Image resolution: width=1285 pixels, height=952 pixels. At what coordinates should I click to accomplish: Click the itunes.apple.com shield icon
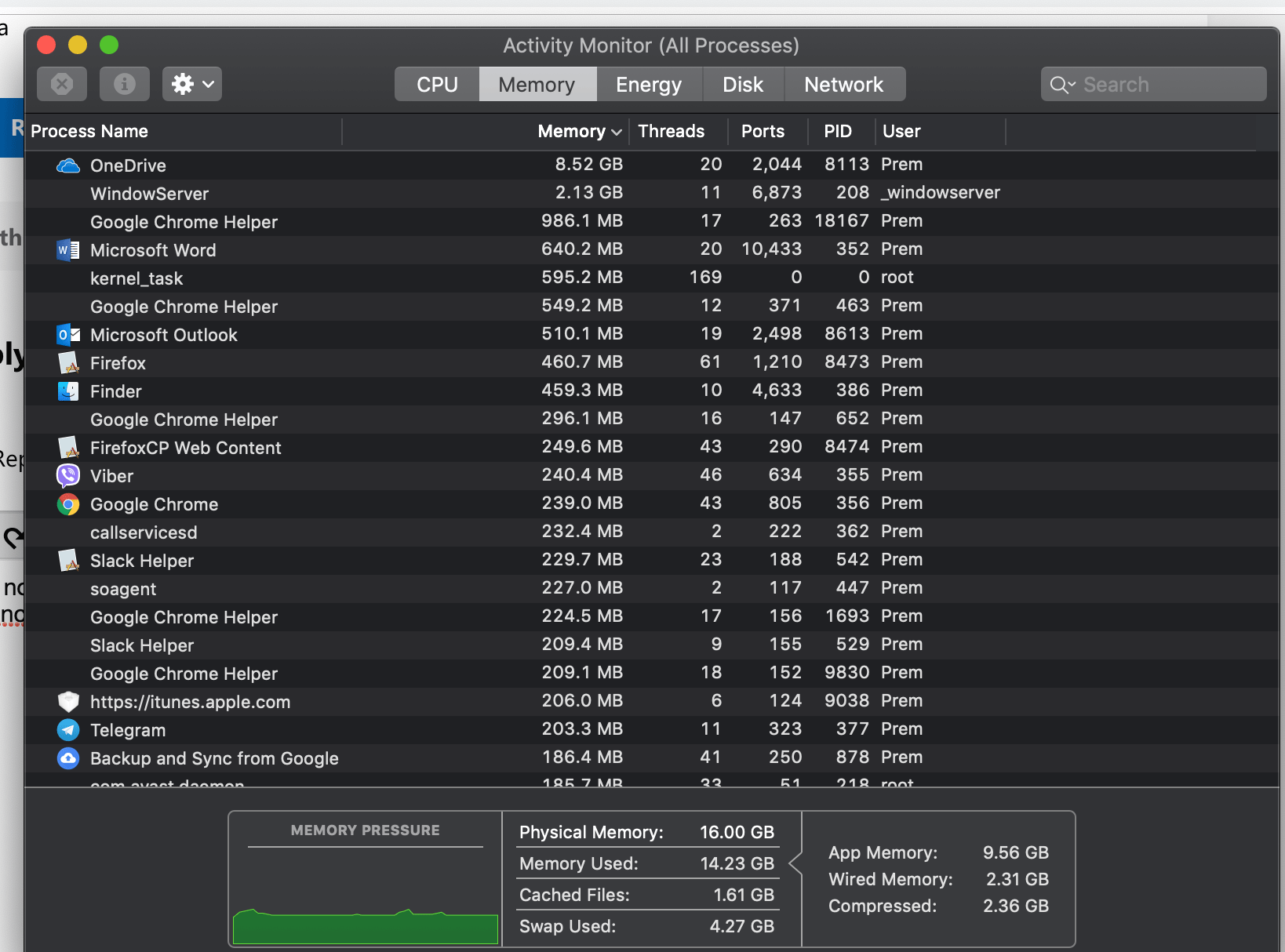[x=68, y=702]
